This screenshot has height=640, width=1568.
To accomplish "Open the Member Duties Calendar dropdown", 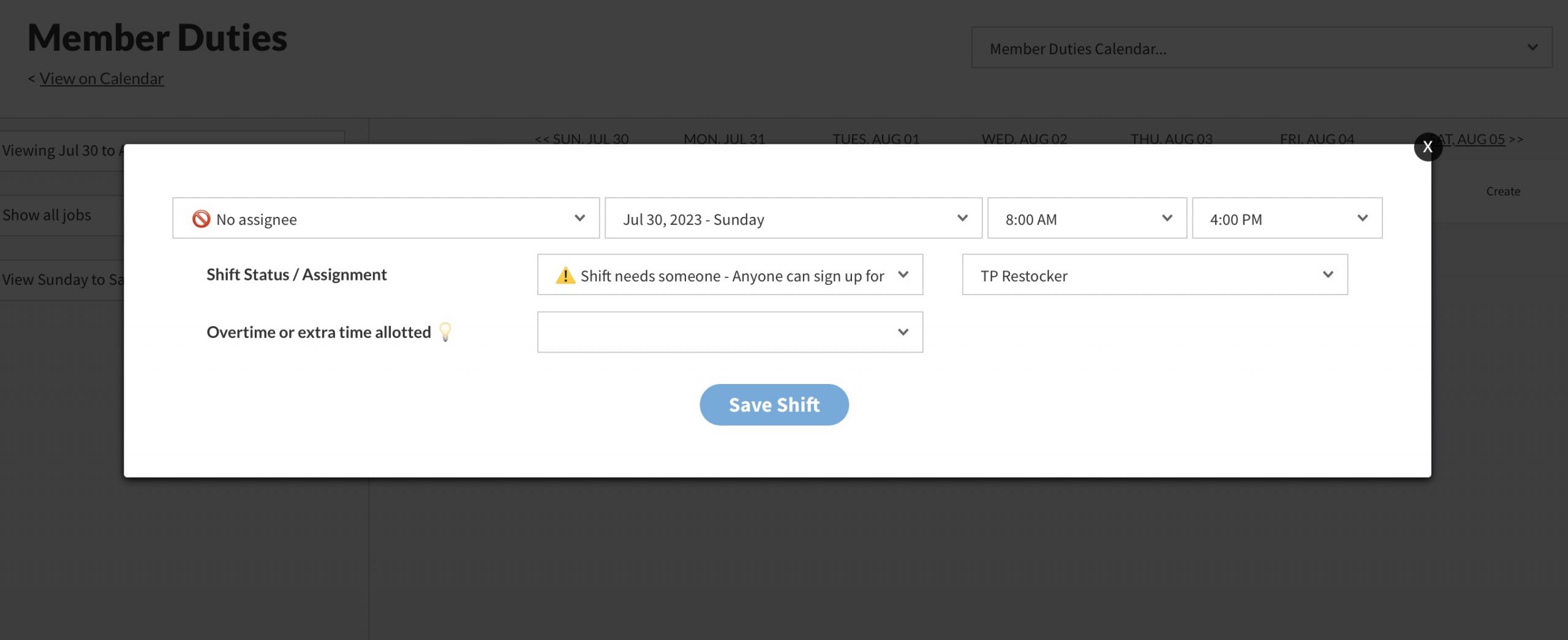I will pos(1261,48).
